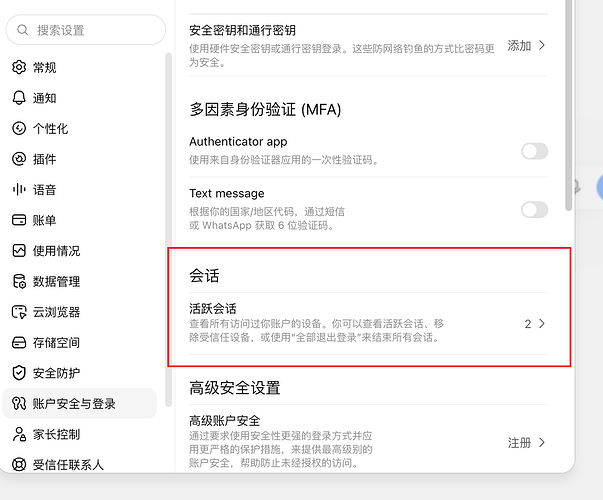Select the 个性化 icon in sidebar
The image size is (603, 500).
(19, 128)
